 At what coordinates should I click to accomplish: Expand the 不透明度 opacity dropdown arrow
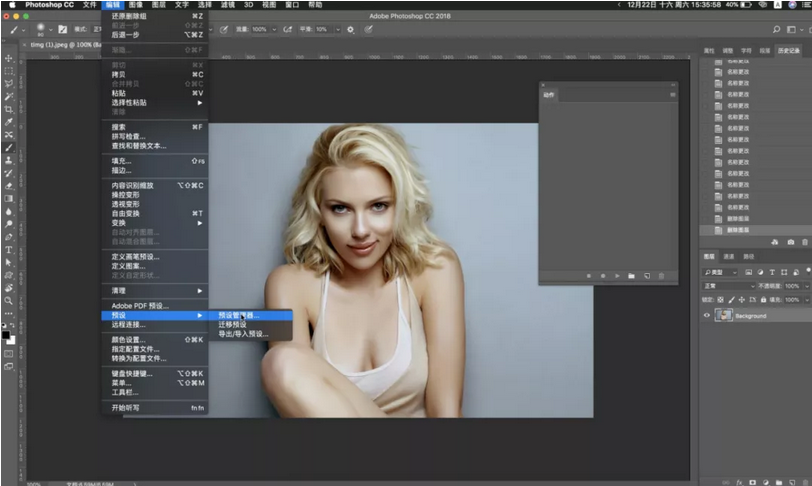[x=806, y=286]
